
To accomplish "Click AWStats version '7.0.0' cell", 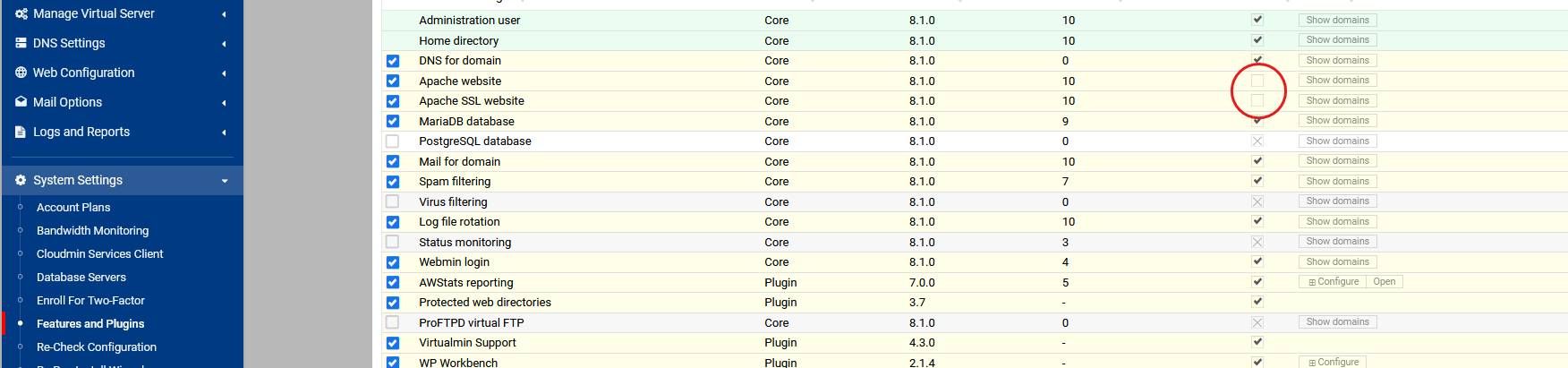I will point(922,282).
